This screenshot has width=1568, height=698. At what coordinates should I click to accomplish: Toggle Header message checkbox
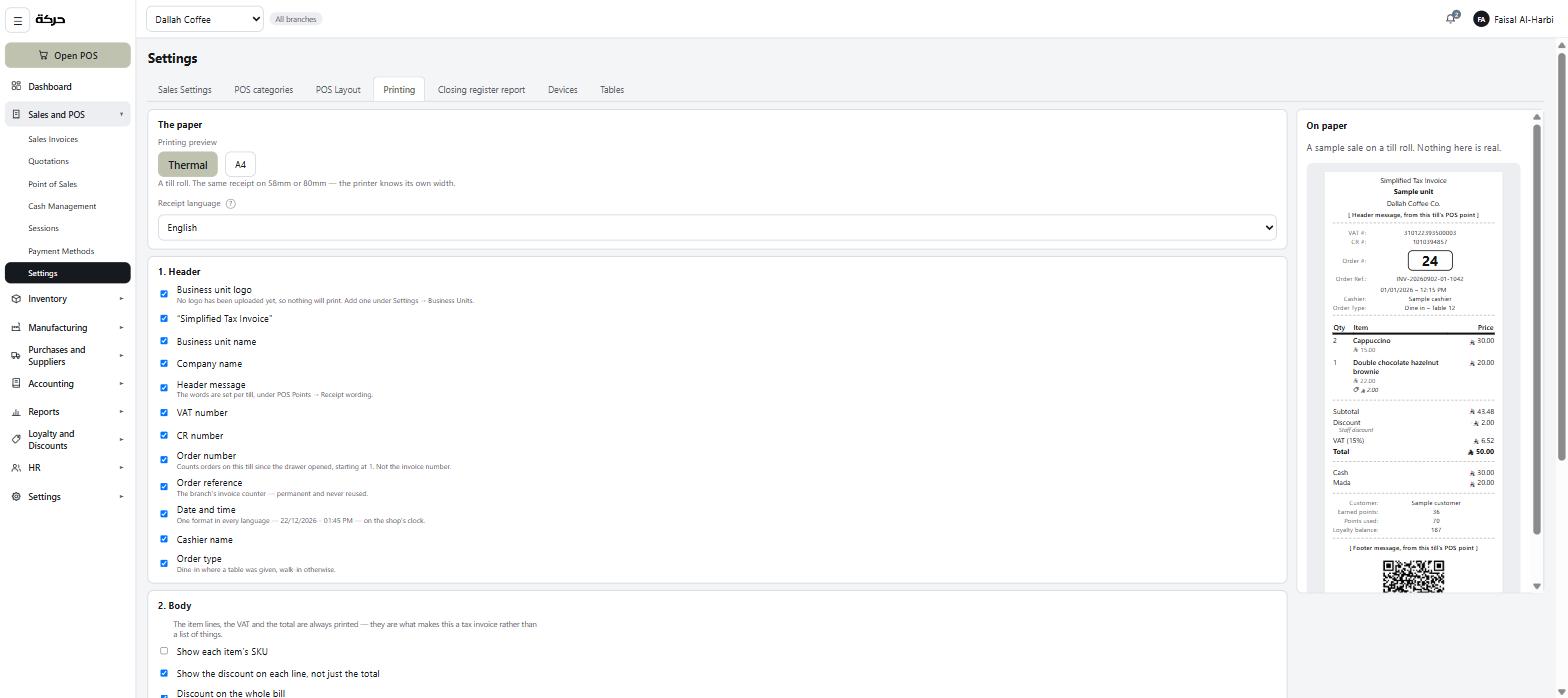[x=164, y=388]
